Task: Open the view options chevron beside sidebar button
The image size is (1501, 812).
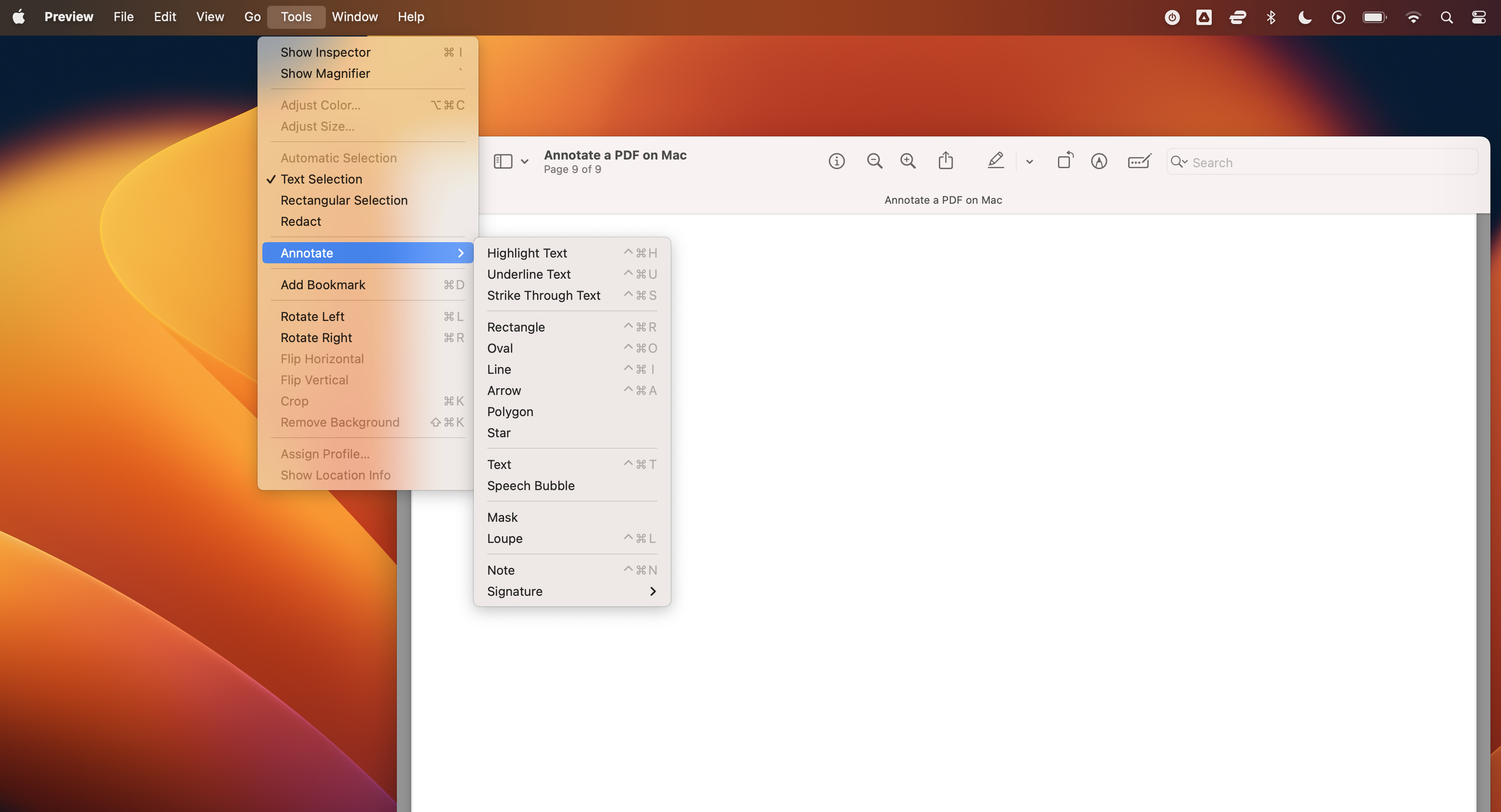Action: point(525,161)
